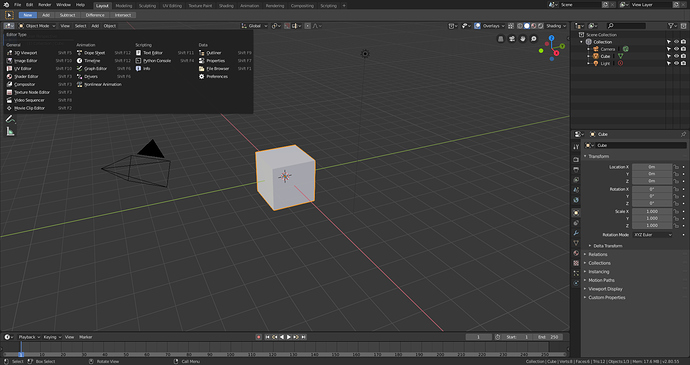Click the Compositor icon
Screen dimensions: 690x365
point(9,85)
